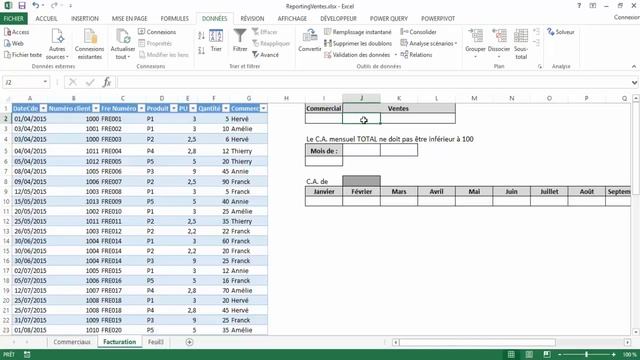Expand Validation des données dropdown arrow
This screenshot has width=640, height=360.
point(396,55)
